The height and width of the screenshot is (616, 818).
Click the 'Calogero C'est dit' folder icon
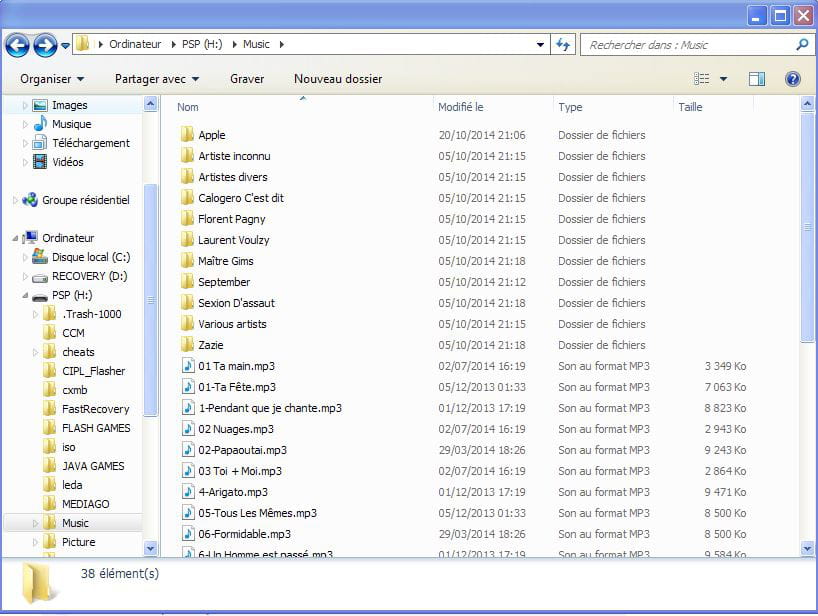pos(188,198)
